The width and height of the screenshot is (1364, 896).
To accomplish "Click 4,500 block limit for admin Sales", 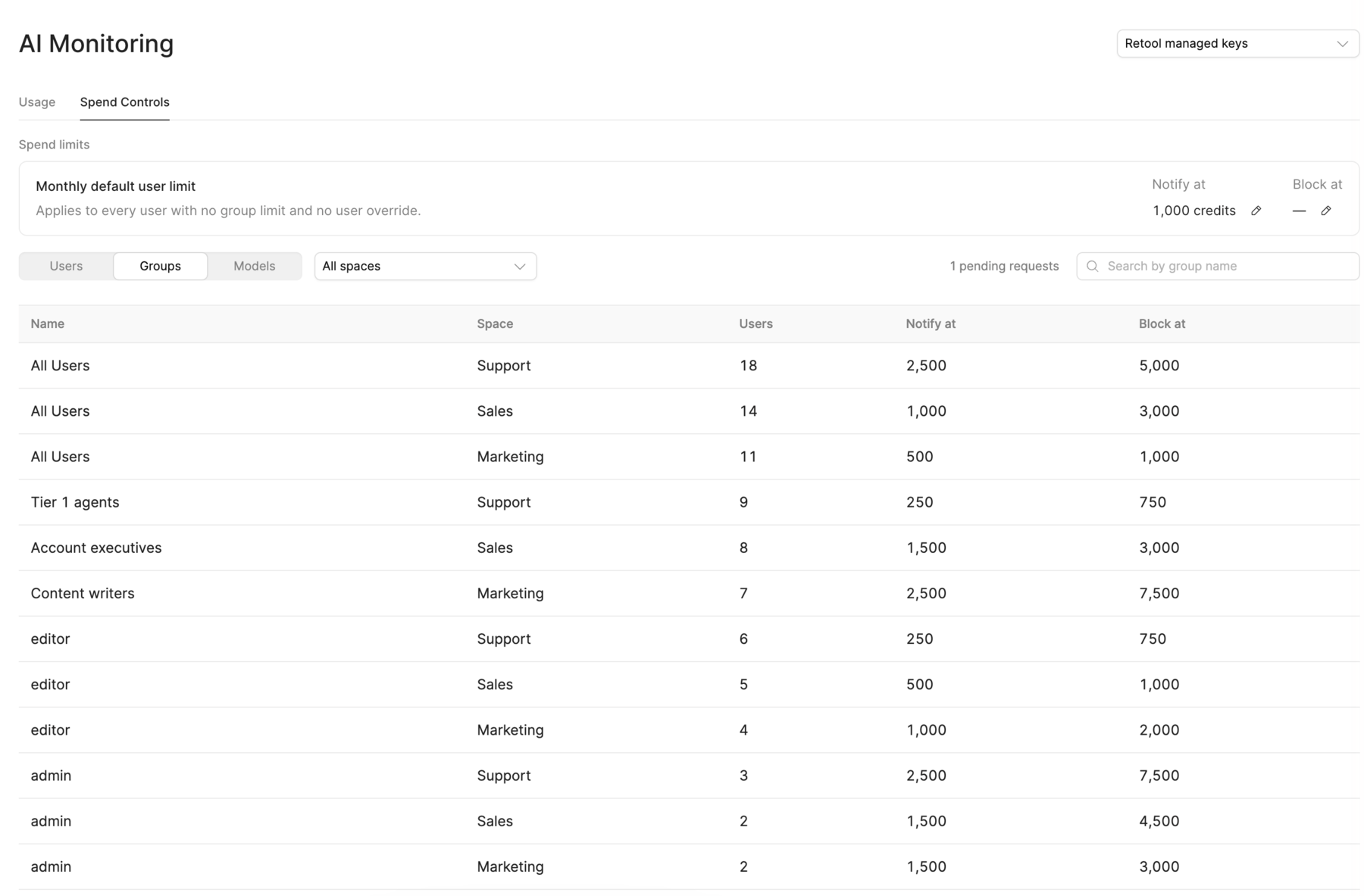I will coord(1159,820).
